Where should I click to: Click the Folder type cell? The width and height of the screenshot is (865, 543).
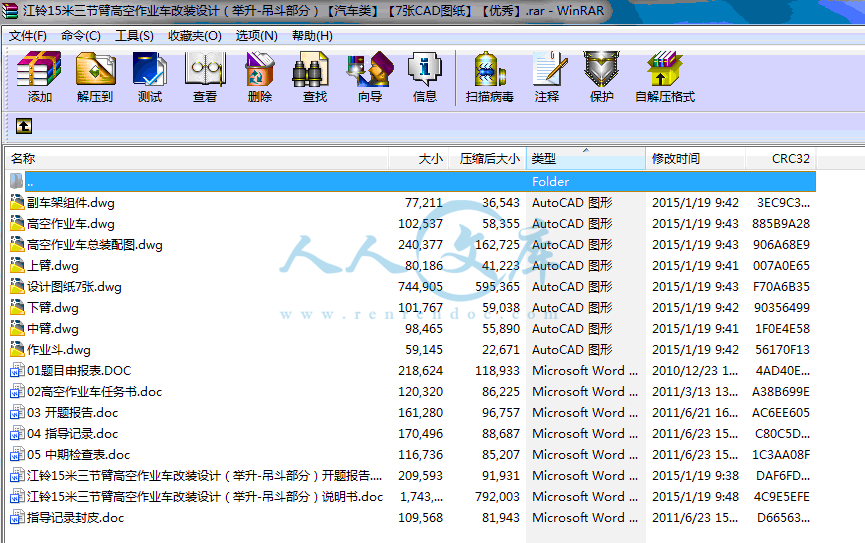(551, 182)
